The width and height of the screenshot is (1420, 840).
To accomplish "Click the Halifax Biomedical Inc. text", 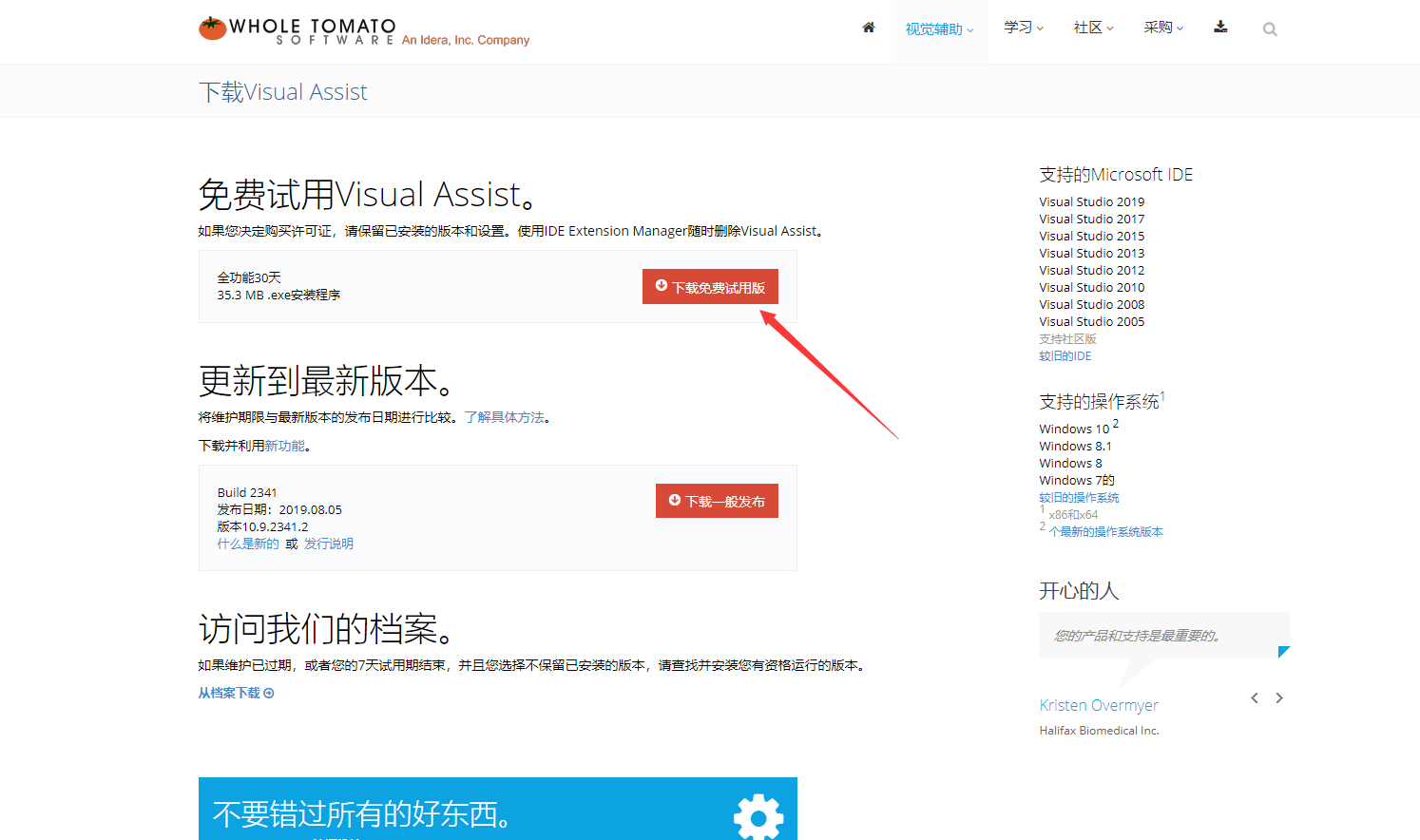I will point(1099,731).
